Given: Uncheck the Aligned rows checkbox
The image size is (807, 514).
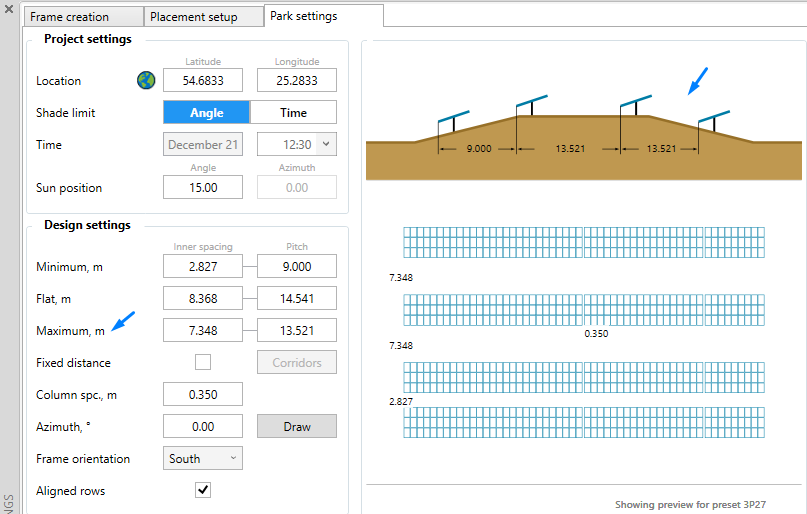Looking at the screenshot, I should point(203,490).
